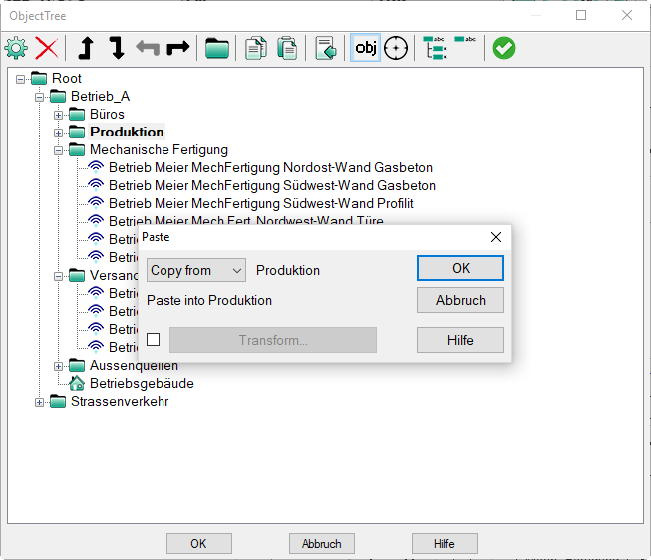Click OK at bottom of ObjectTree window
The image size is (651, 560).
(x=199, y=543)
